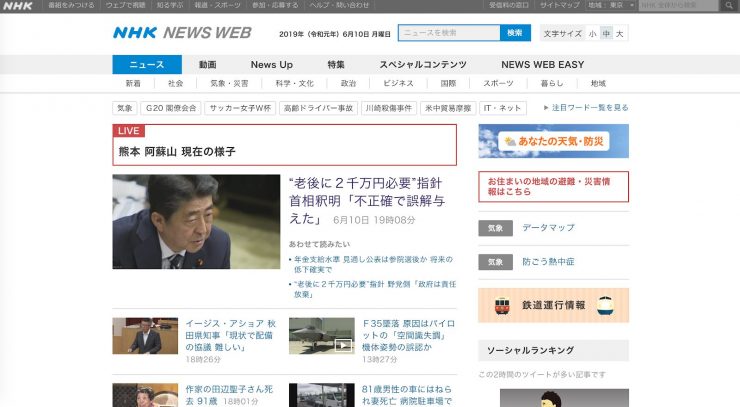The height and width of the screenshot is (407, 740).
Task: Set text size to 小 (small)
Action: [592, 34]
